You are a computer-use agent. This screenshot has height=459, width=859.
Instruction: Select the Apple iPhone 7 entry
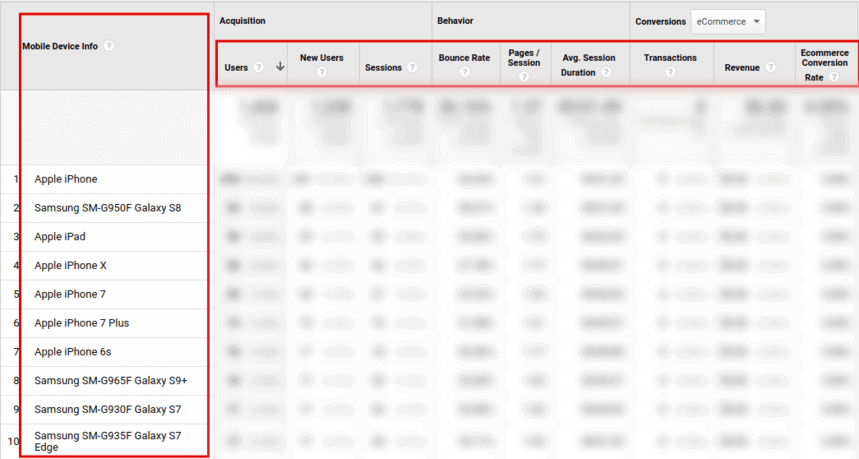tap(70, 294)
